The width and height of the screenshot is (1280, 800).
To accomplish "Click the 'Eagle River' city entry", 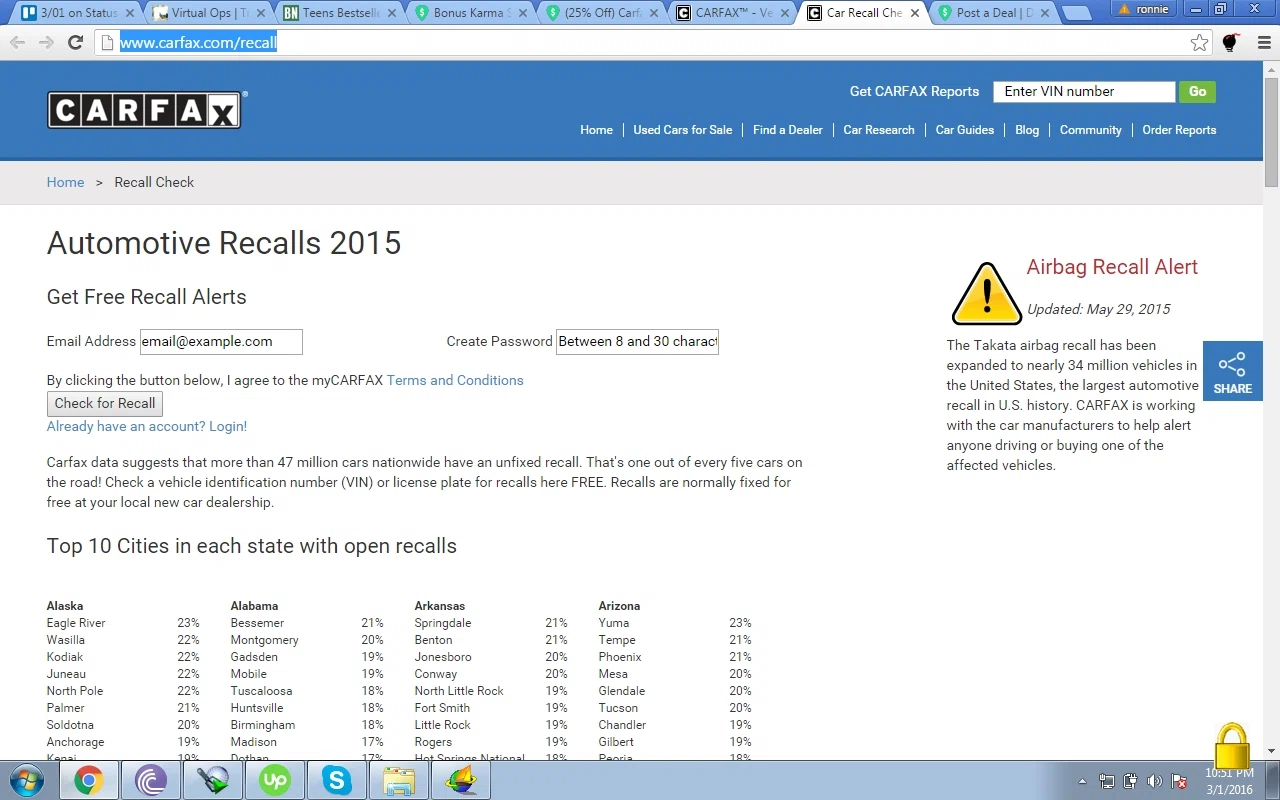I will 76,623.
